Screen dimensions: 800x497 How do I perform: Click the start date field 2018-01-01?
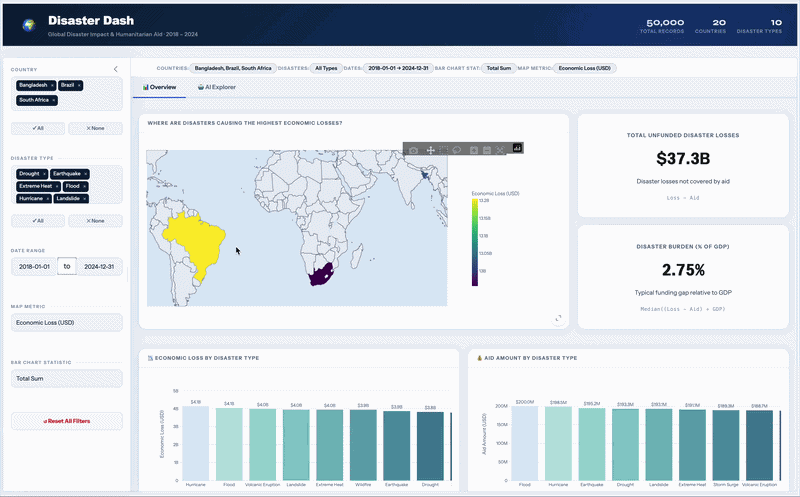pos(34,267)
